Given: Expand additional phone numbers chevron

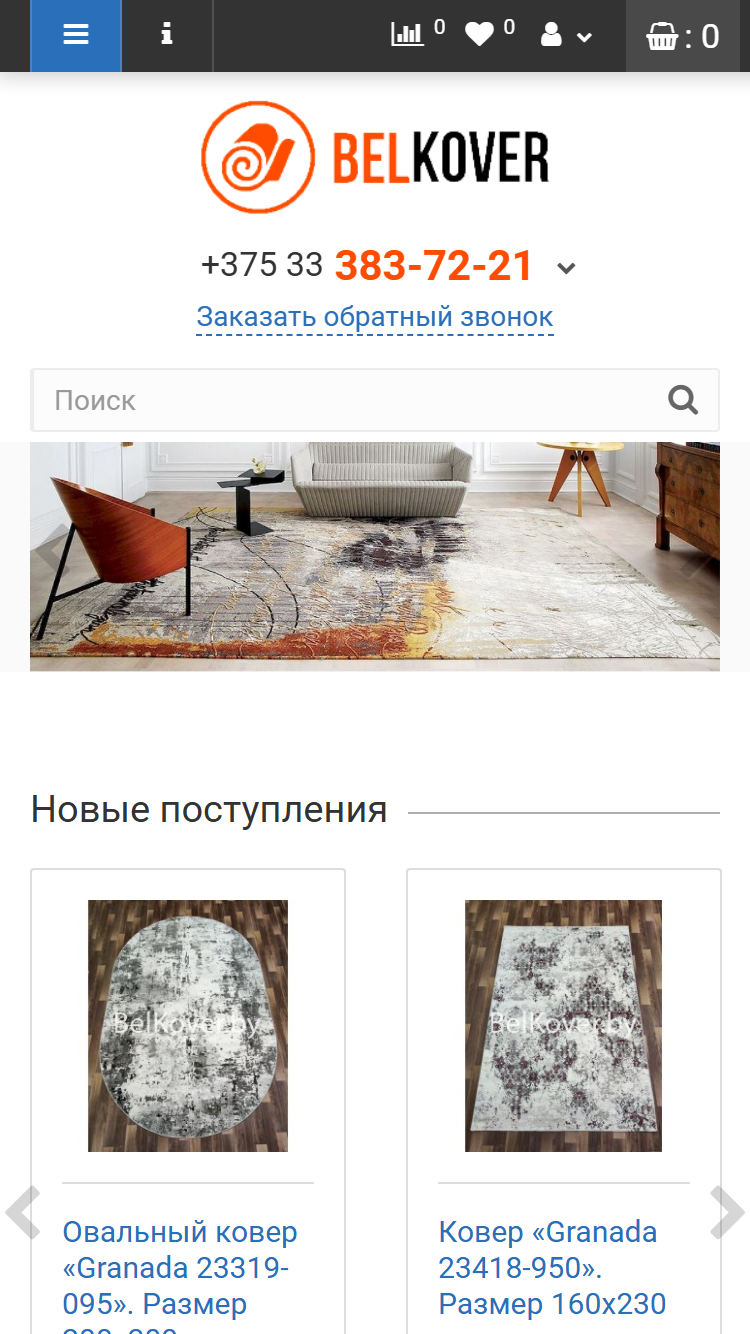Looking at the screenshot, I should click(x=566, y=268).
